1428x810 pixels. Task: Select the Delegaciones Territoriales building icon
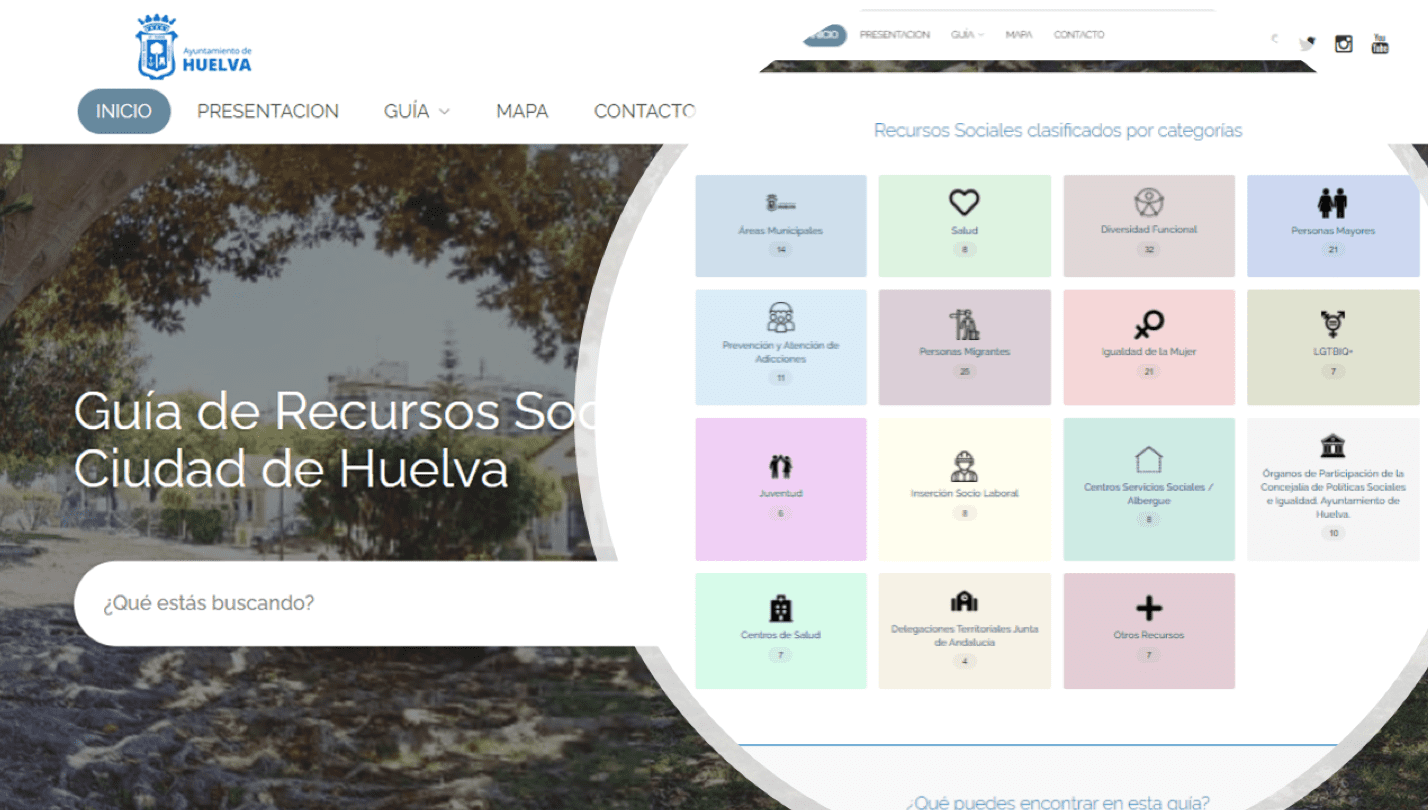point(964,602)
